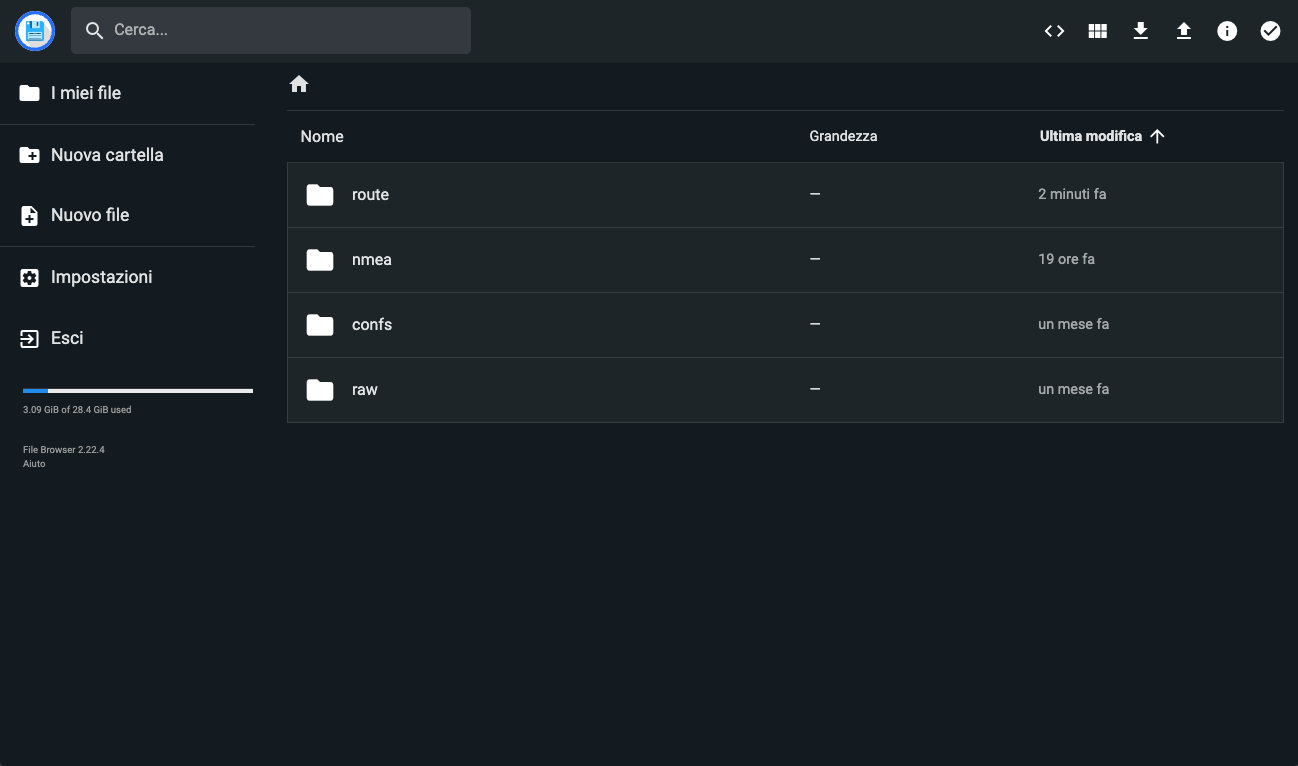Sort by Ultima modifica column
1298x766 pixels.
[x=1090, y=136]
